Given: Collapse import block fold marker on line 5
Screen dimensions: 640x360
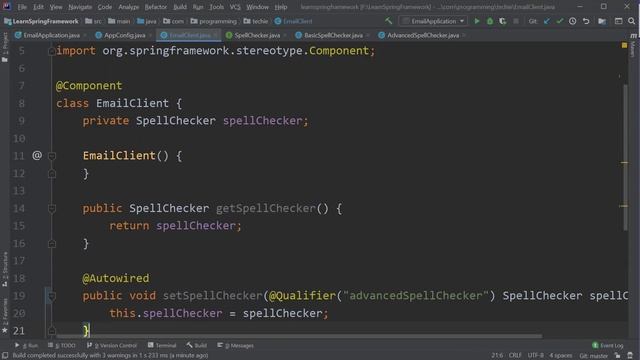Looking at the screenshot, I should (52, 51).
